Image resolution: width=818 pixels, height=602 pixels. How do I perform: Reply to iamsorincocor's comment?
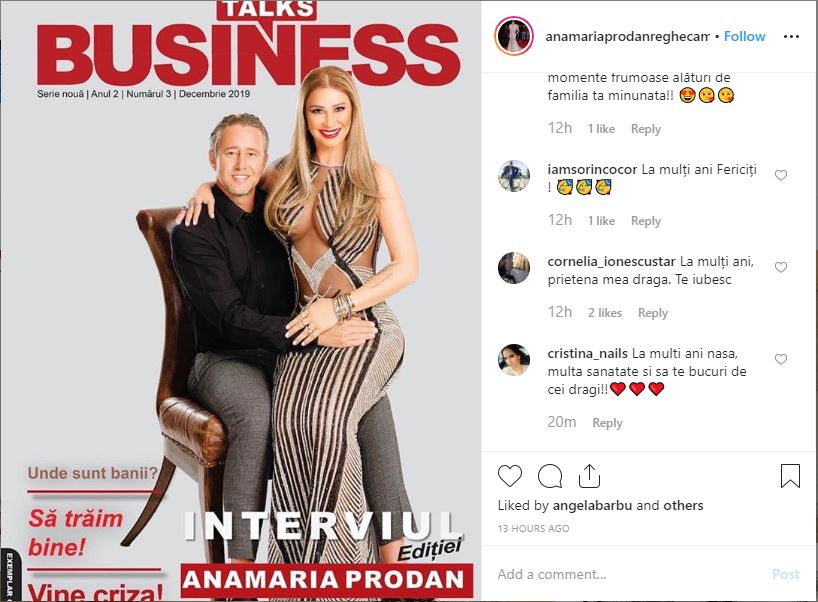[646, 221]
